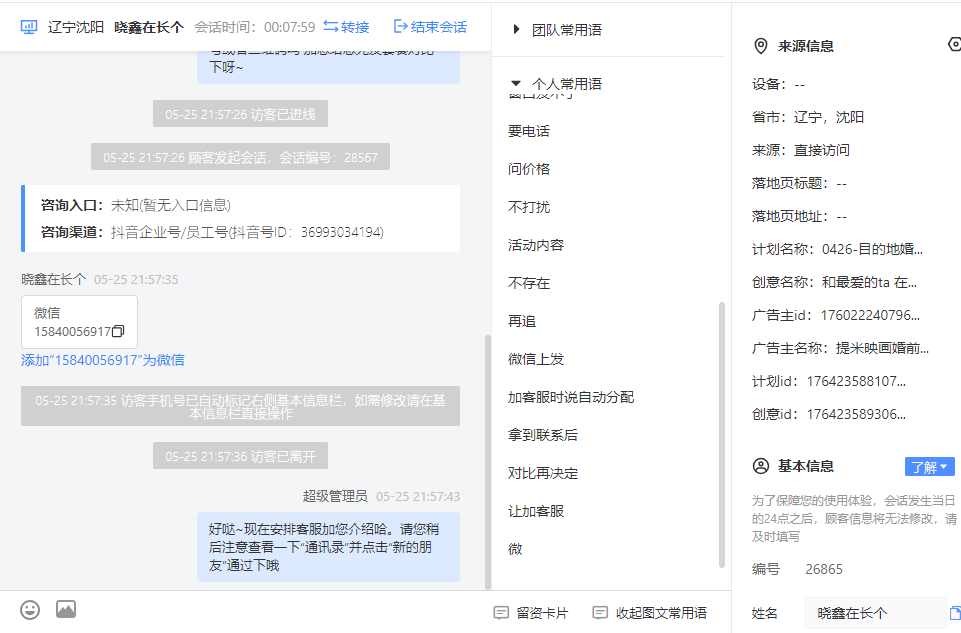This screenshot has height=633, width=961.
Task: Click the icon at the right of 来源信息
Action: click(954, 44)
